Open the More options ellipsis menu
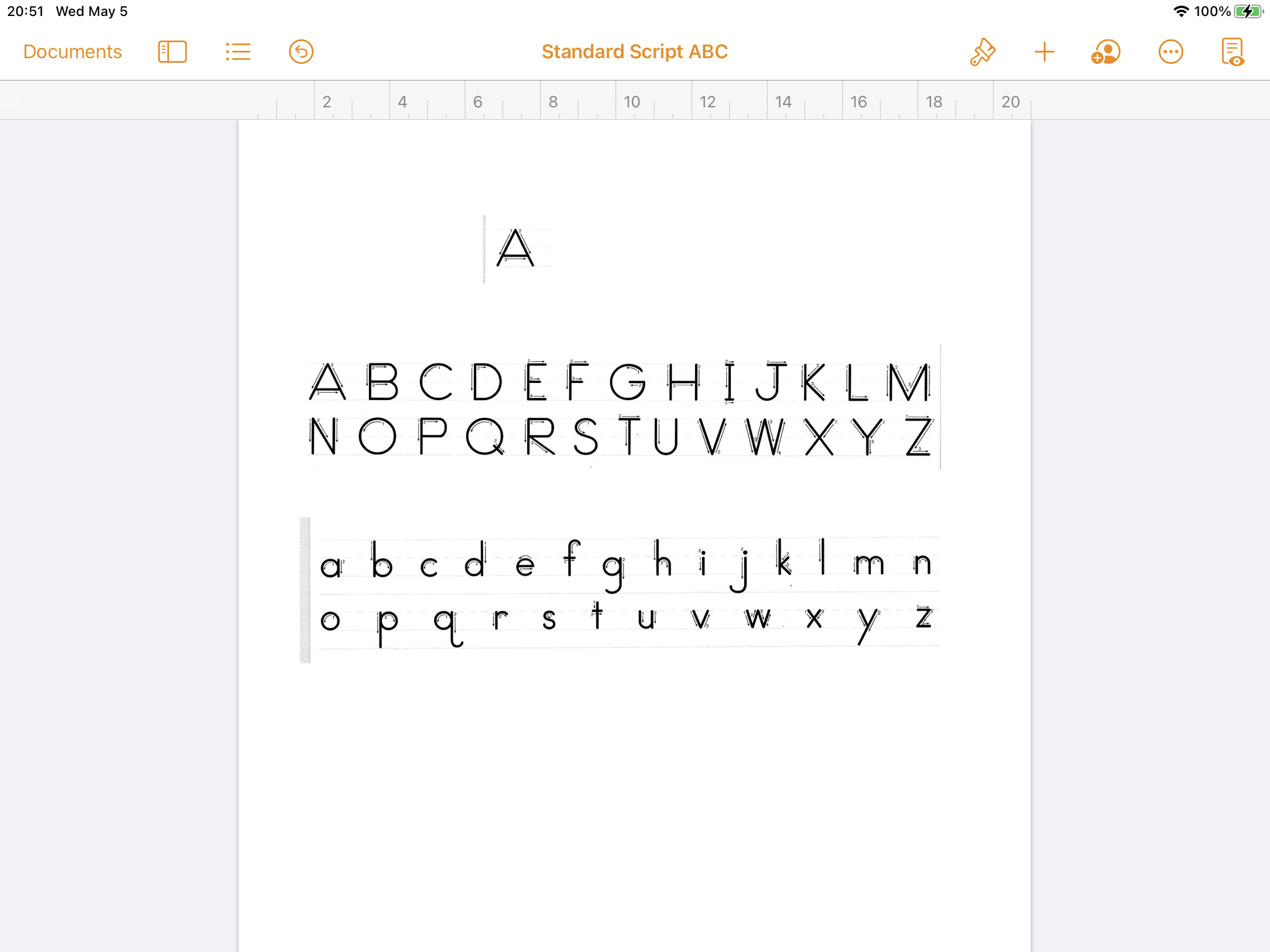The width and height of the screenshot is (1270, 952). [1170, 52]
